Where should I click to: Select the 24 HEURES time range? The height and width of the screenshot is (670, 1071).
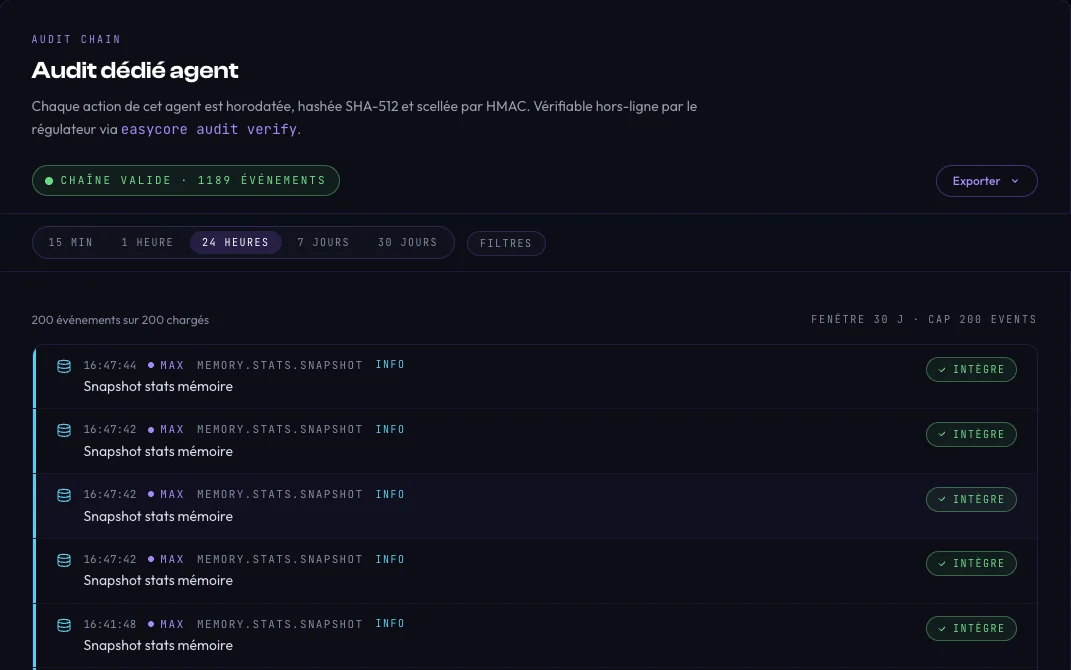click(x=236, y=242)
